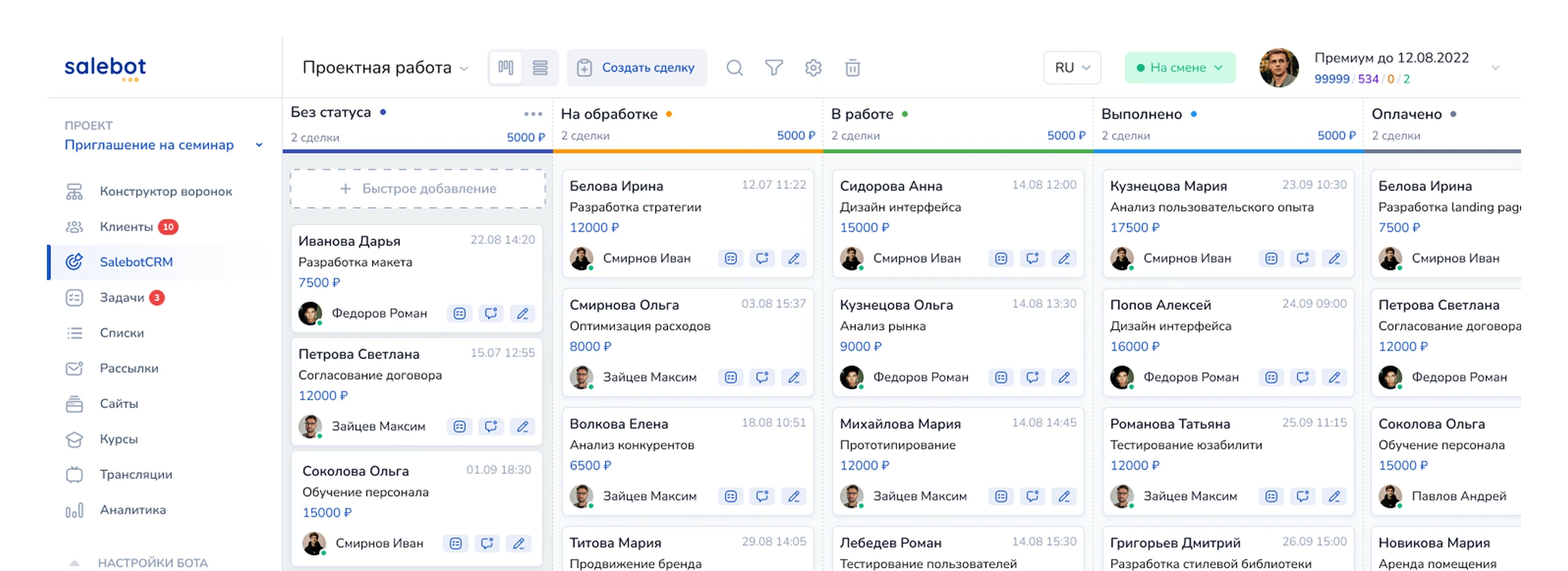Click Смирнов Иван avatar on Сидорова Анна card
Screen dimensions: 1568x571
click(x=852, y=259)
